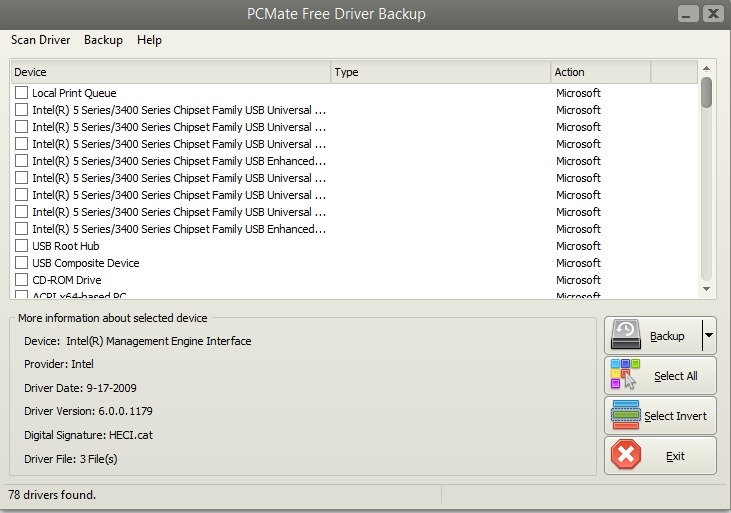The image size is (731, 513).
Task: Open the Backup button dropdown arrow
Action: tap(708, 336)
